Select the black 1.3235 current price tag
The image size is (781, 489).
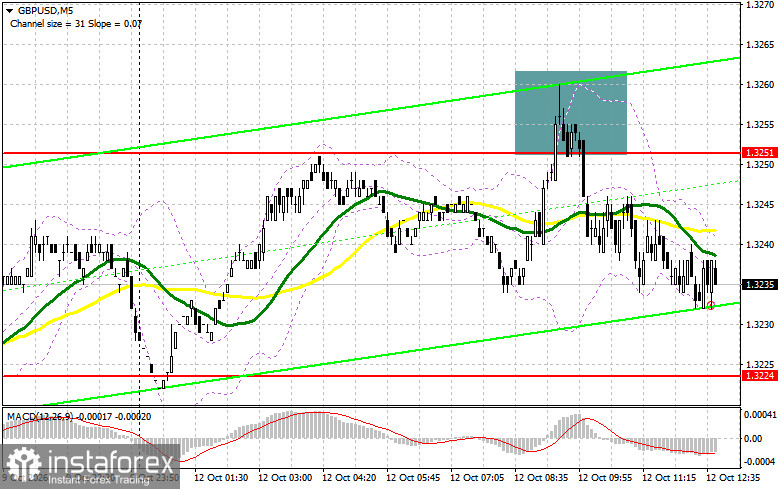pyautogui.click(x=760, y=285)
